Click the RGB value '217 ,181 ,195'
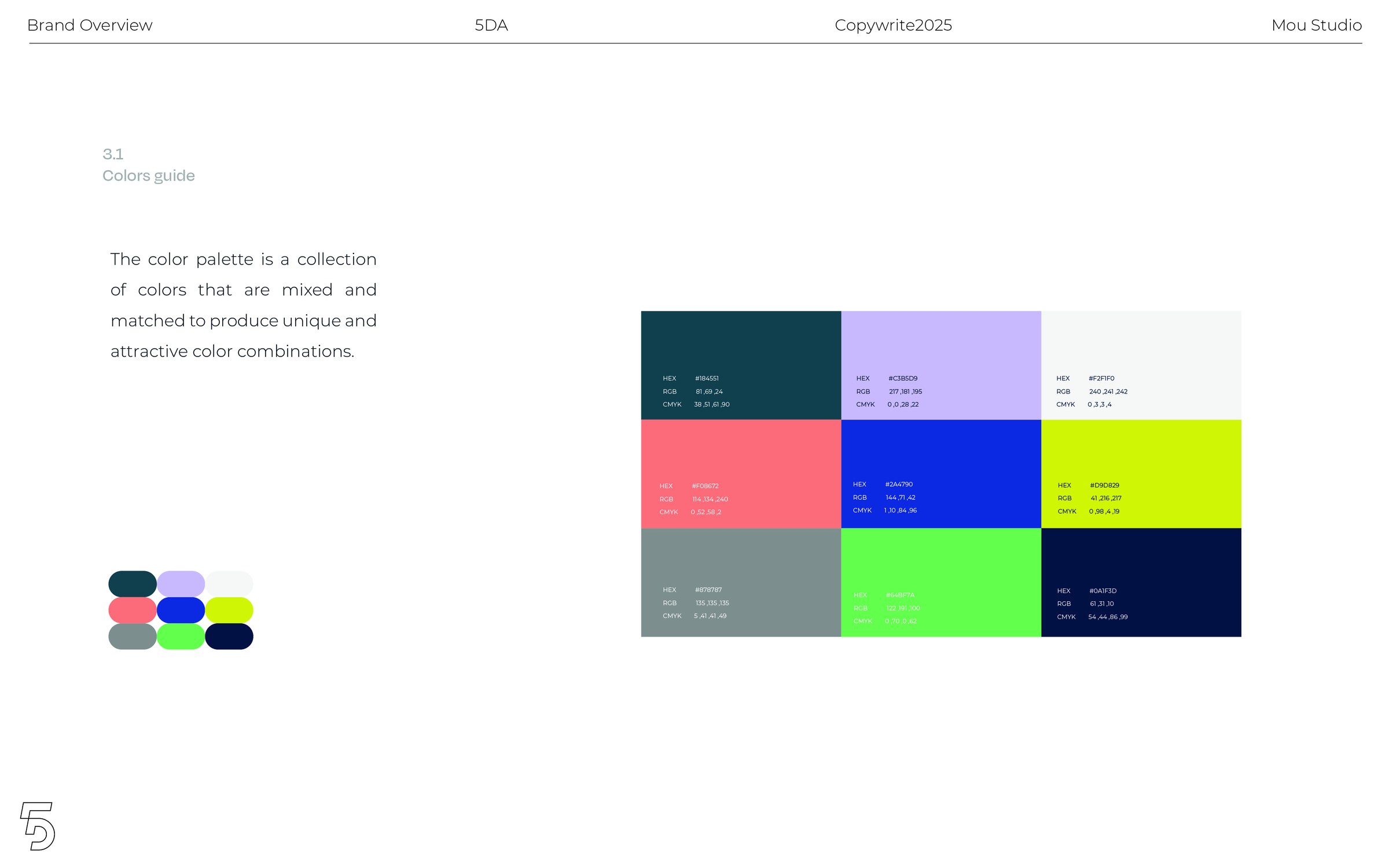Image resolution: width=1389 pixels, height=868 pixels. click(906, 392)
